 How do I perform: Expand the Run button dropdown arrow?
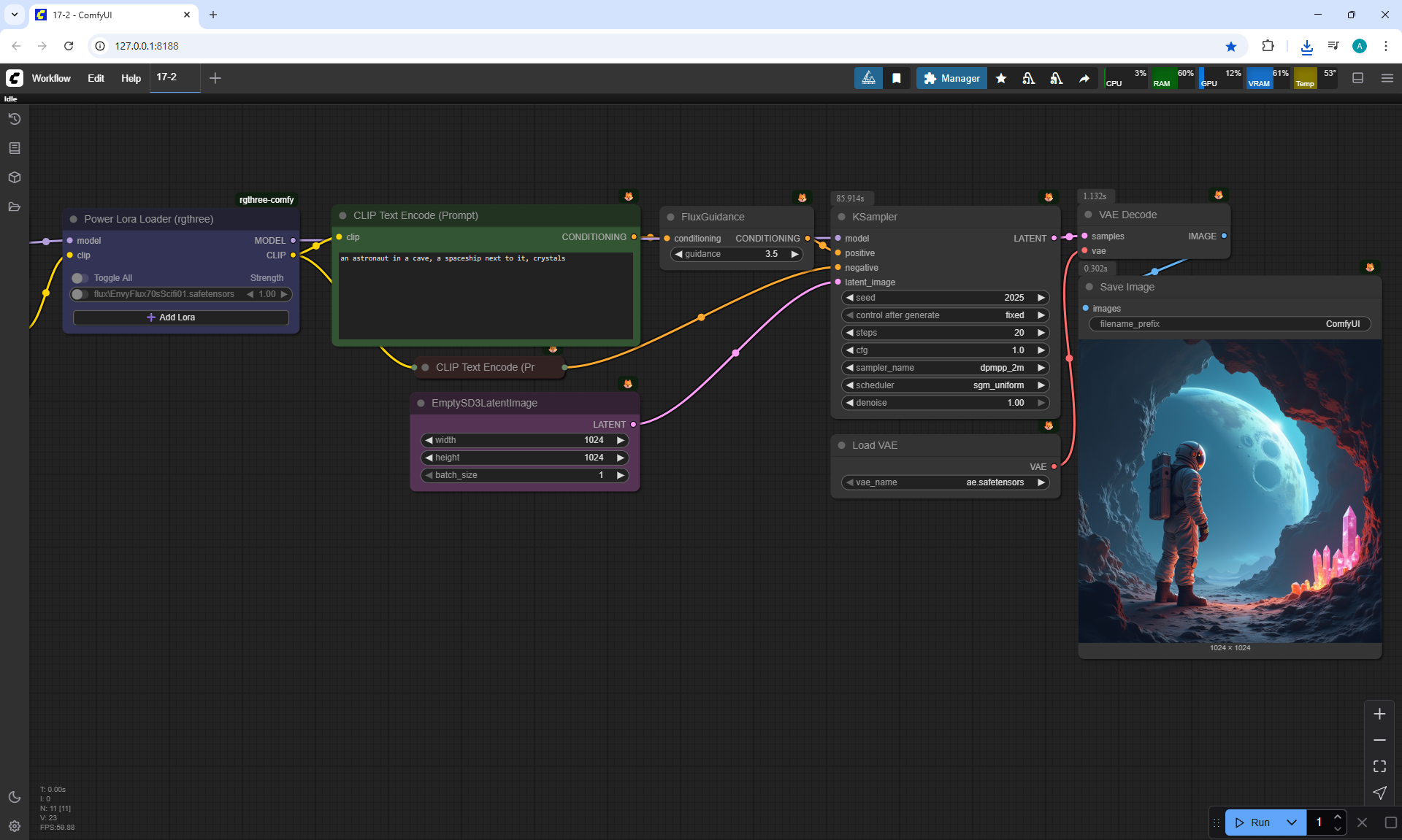coord(1292,822)
